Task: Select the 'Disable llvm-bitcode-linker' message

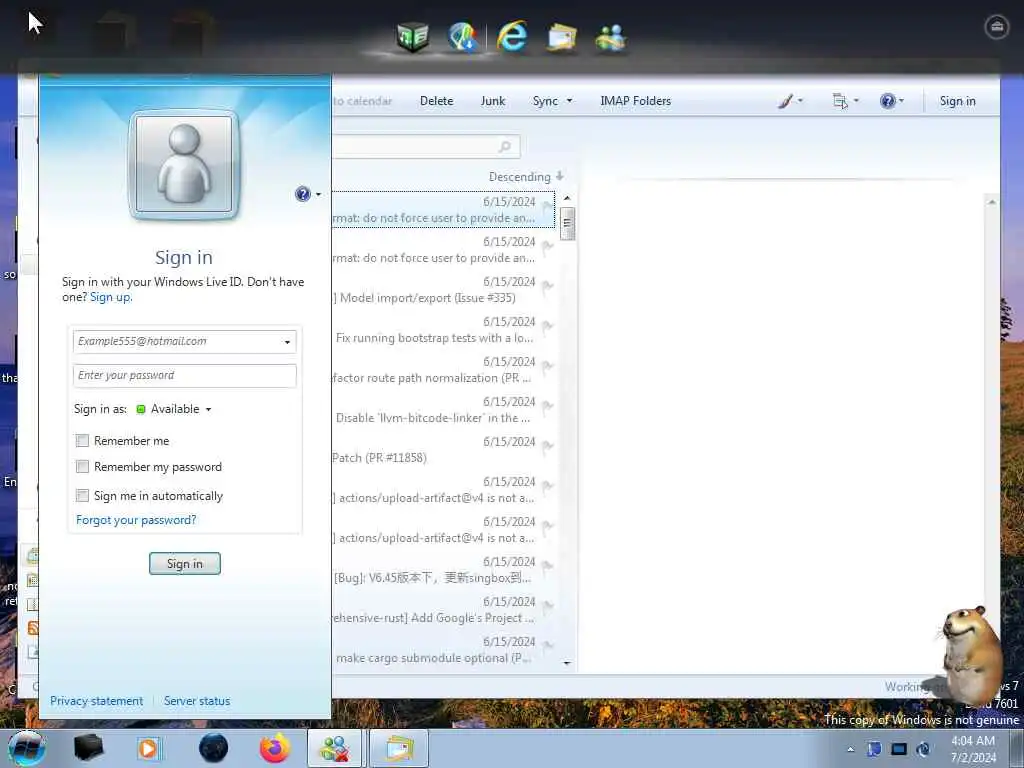Action: tap(443, 410)
